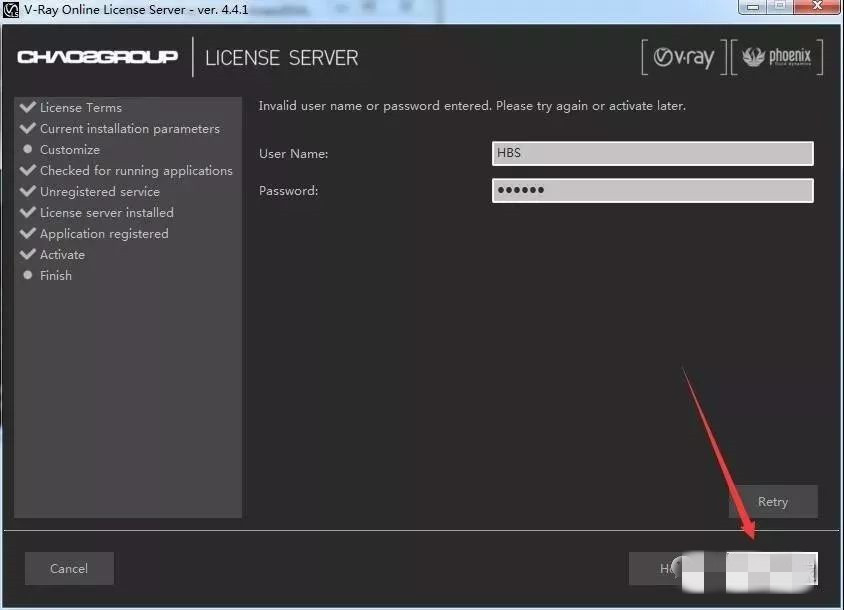The height and width of the screenshot is (610, 844).
Task: Click into the Password field
Action: click(652, 190)
